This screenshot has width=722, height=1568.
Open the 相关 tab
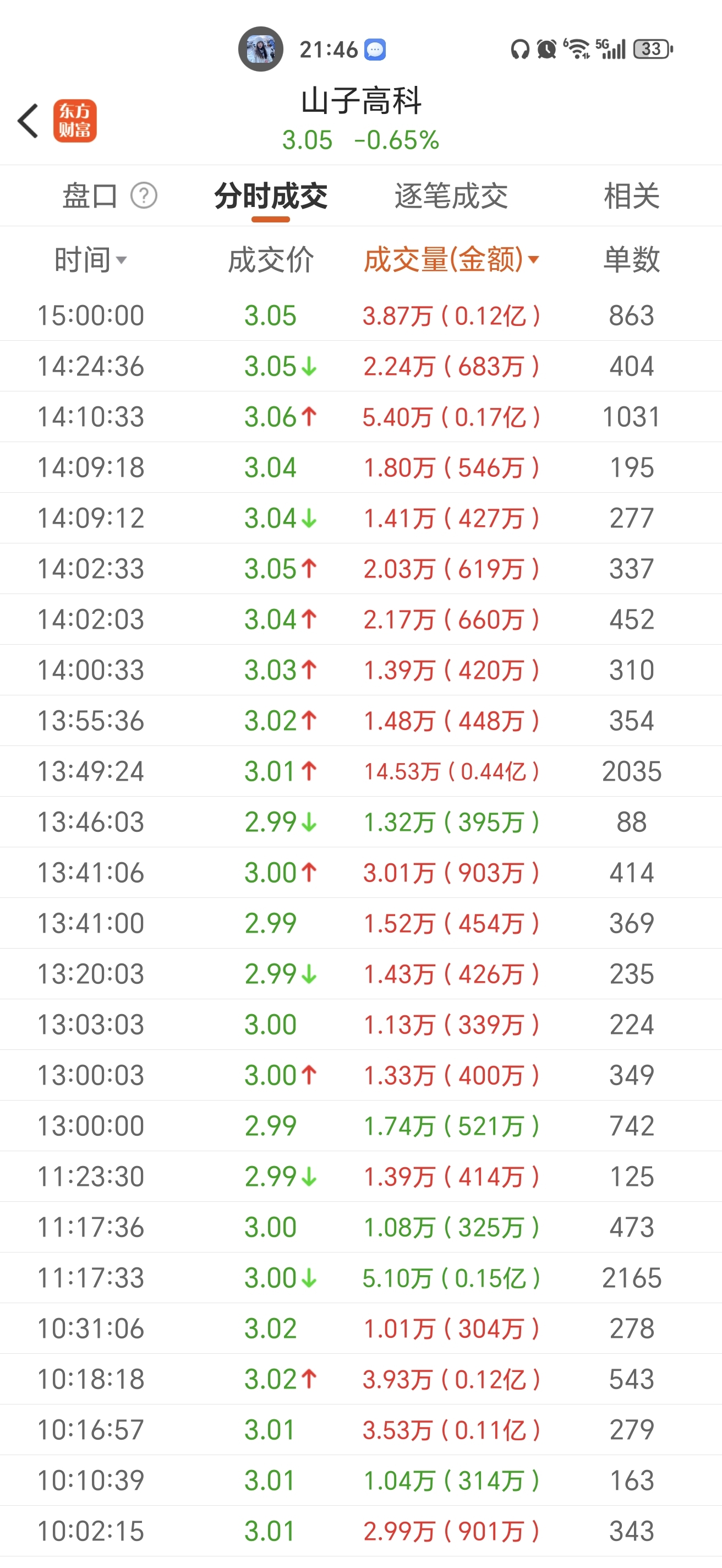[631, 196]
